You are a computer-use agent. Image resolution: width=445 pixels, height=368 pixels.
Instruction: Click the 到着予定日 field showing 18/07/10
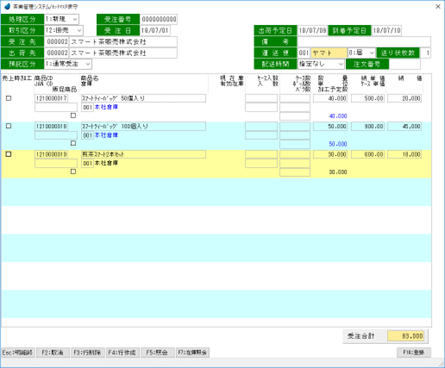point(386,31)
